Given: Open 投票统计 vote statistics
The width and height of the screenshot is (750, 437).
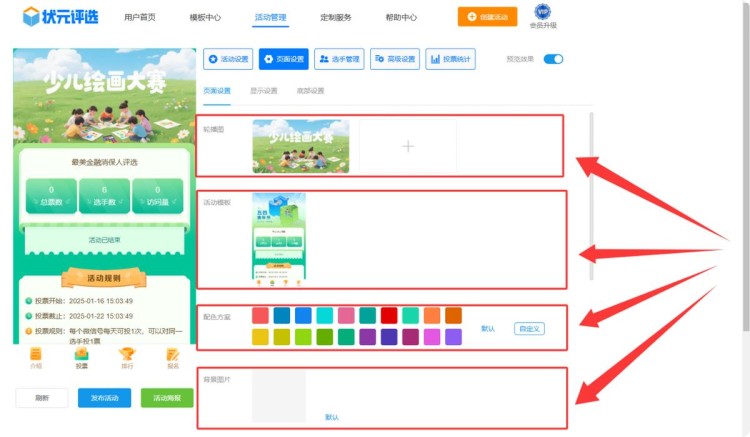Looking at the screenshot, I should (450, 59).
